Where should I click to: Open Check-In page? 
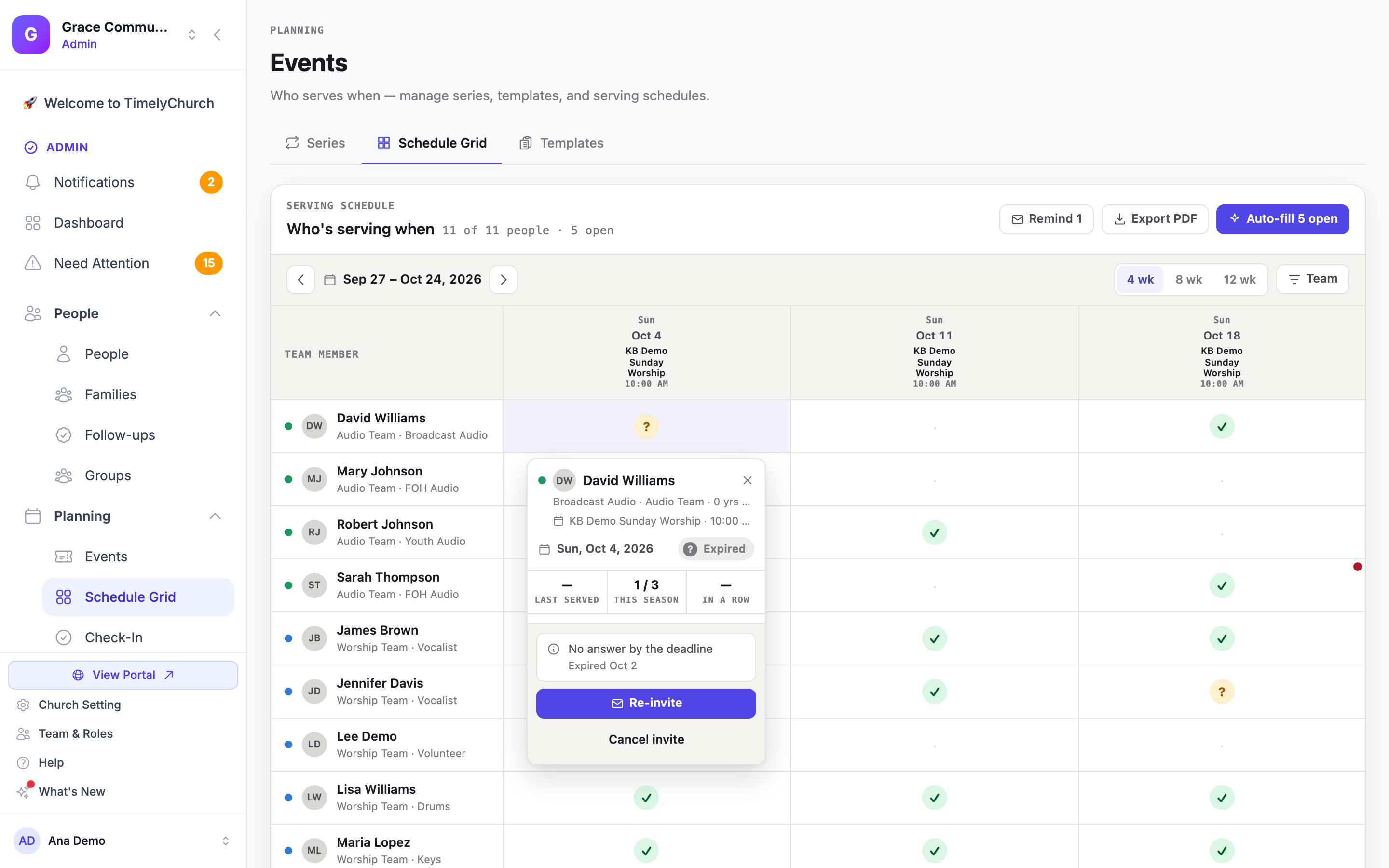tap(138, 637)
